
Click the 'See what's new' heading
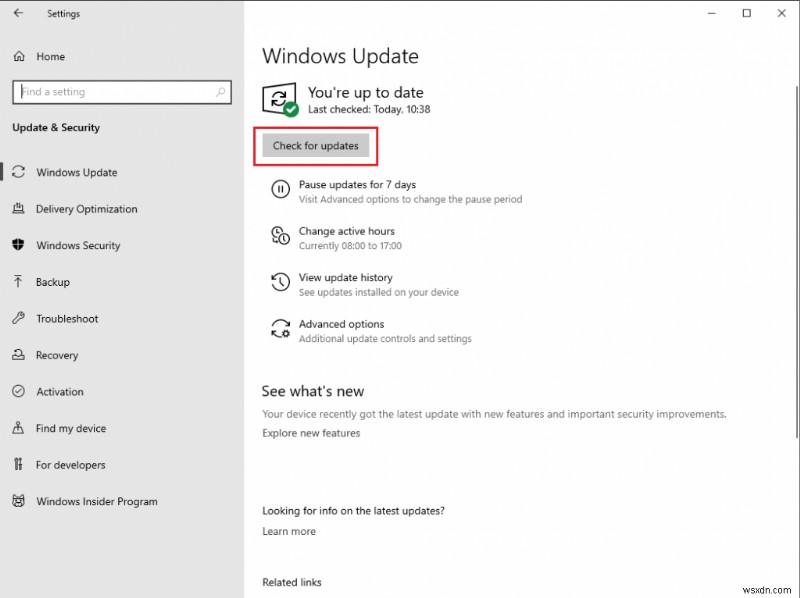click(313, 391)
